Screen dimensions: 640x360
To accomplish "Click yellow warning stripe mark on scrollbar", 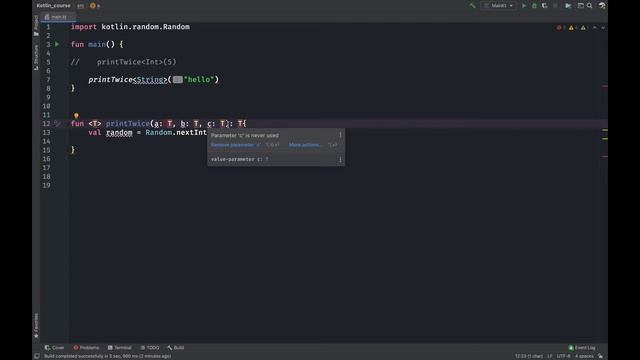I will pos(605,130).
